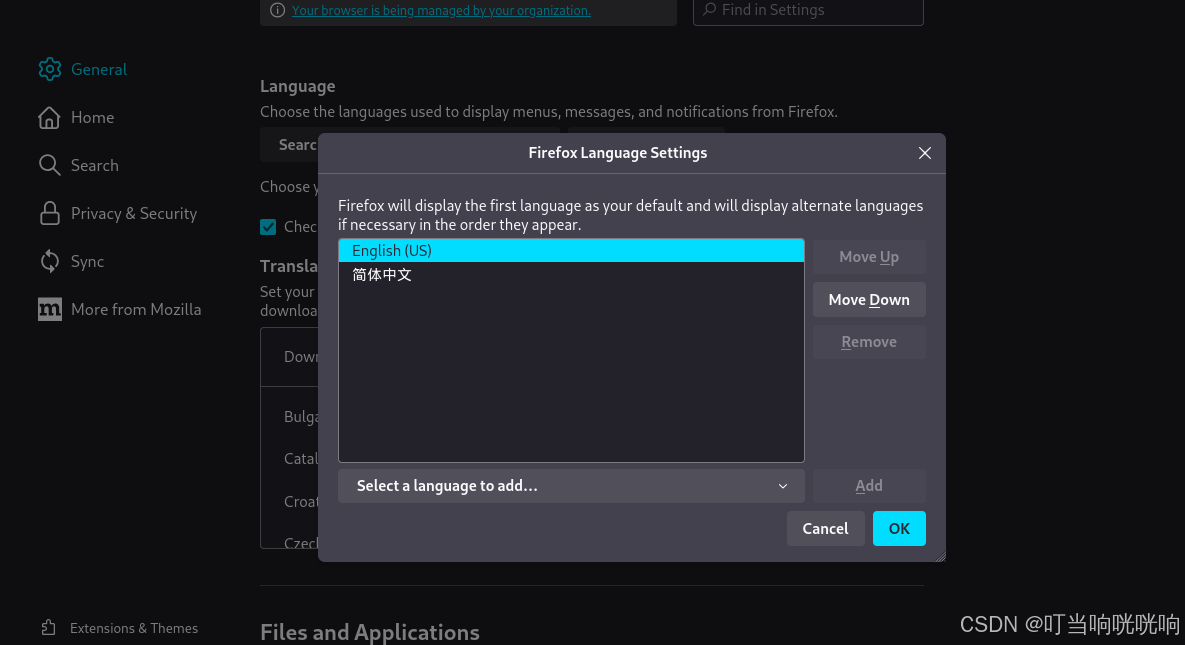
Task: Click the 'Files and Applications' heading
Action: (370, 631)
